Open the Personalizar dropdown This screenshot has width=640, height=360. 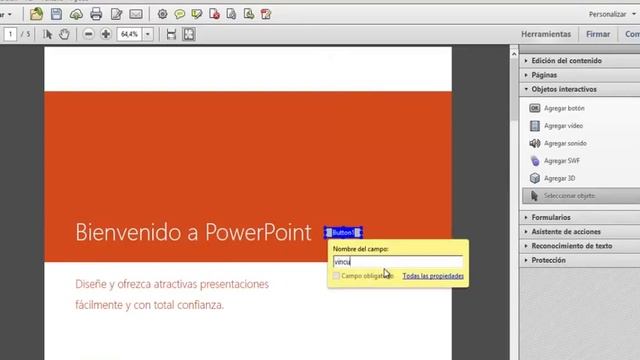coord(612,14)
